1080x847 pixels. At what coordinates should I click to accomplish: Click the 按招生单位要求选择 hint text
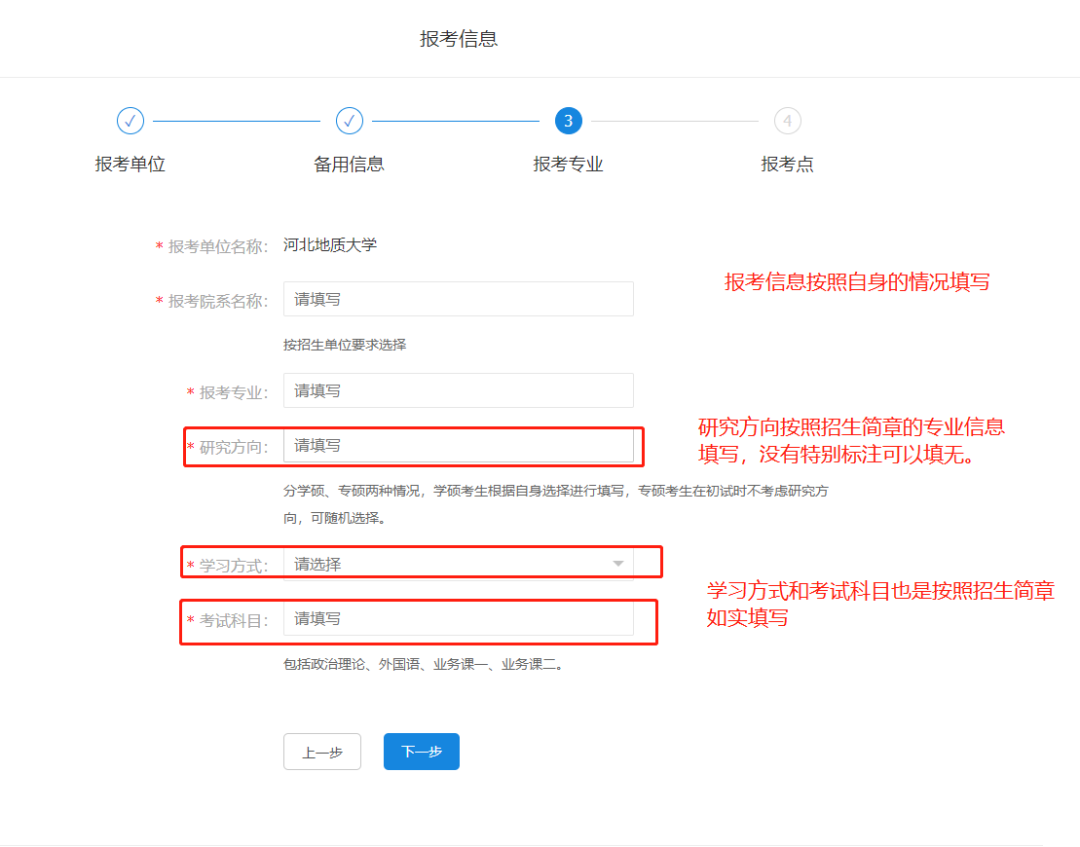(x=344, y=345)
